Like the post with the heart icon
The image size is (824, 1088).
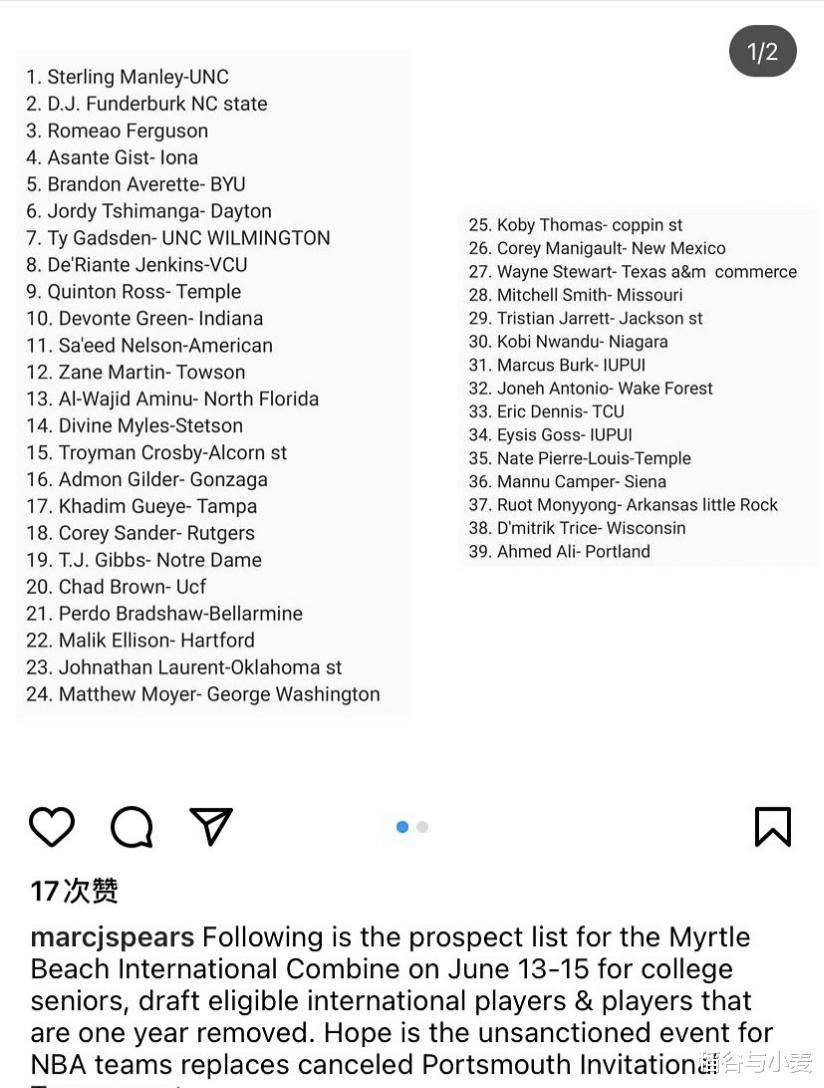click(51, 827)
